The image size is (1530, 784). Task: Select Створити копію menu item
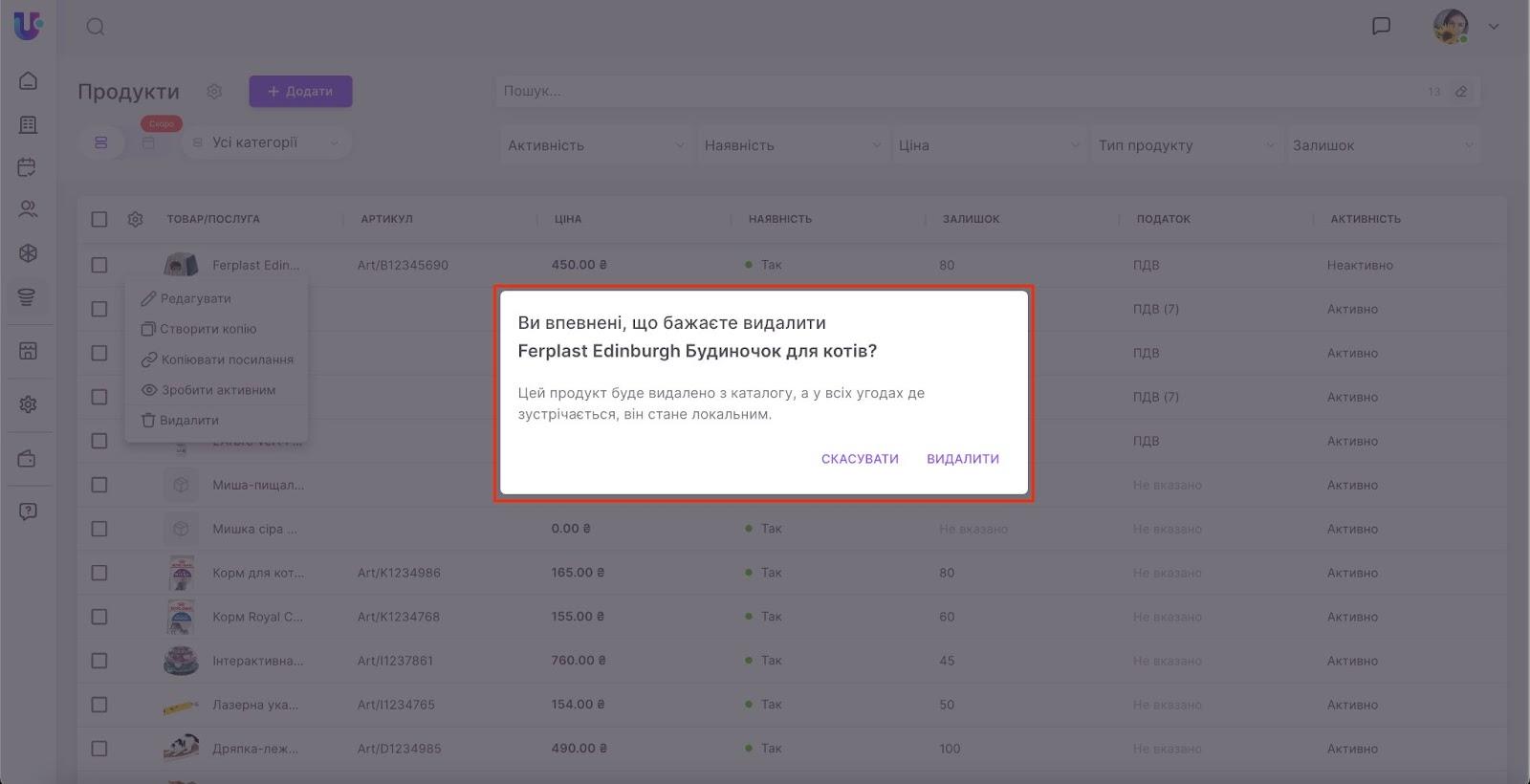208,329
